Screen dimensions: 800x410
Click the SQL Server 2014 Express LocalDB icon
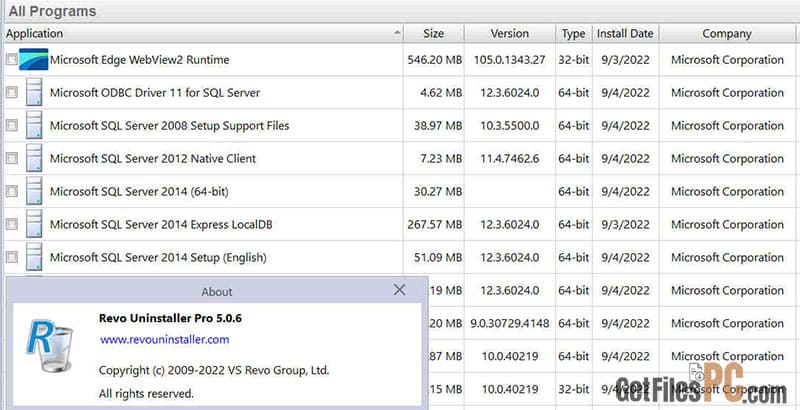[x=34, y=224]
